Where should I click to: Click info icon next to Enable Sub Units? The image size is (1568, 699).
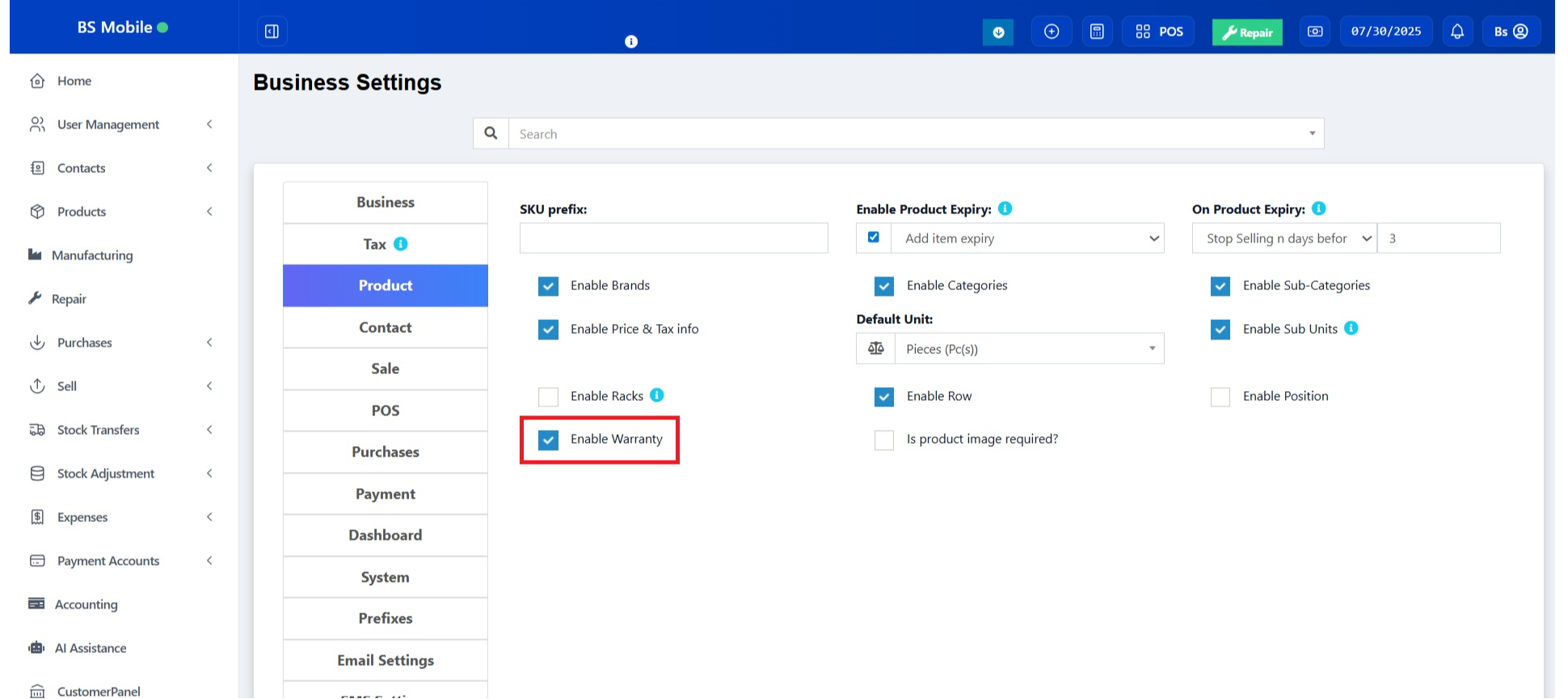(x=1351, y=328)
